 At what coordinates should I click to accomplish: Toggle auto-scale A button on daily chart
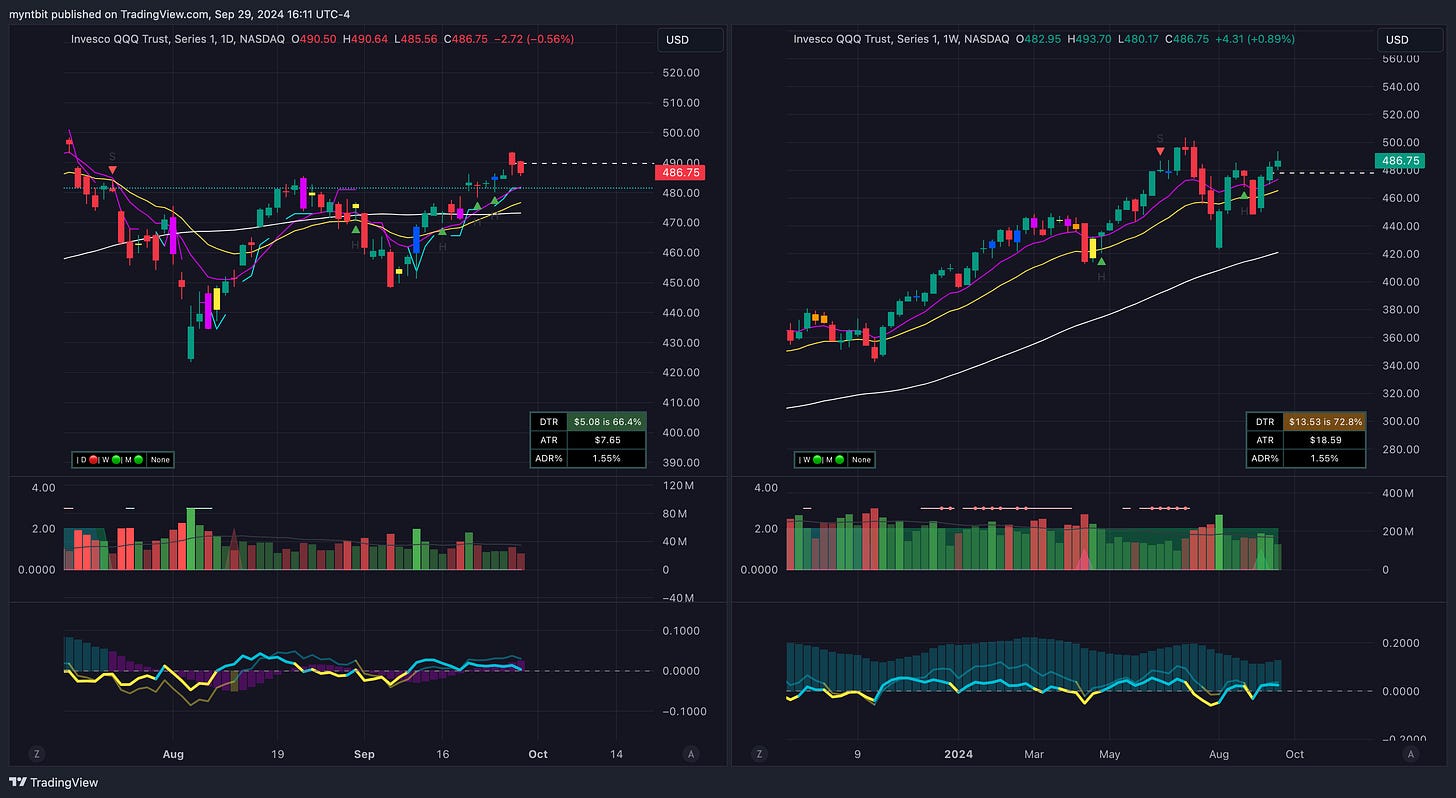(x=690, y=754)
